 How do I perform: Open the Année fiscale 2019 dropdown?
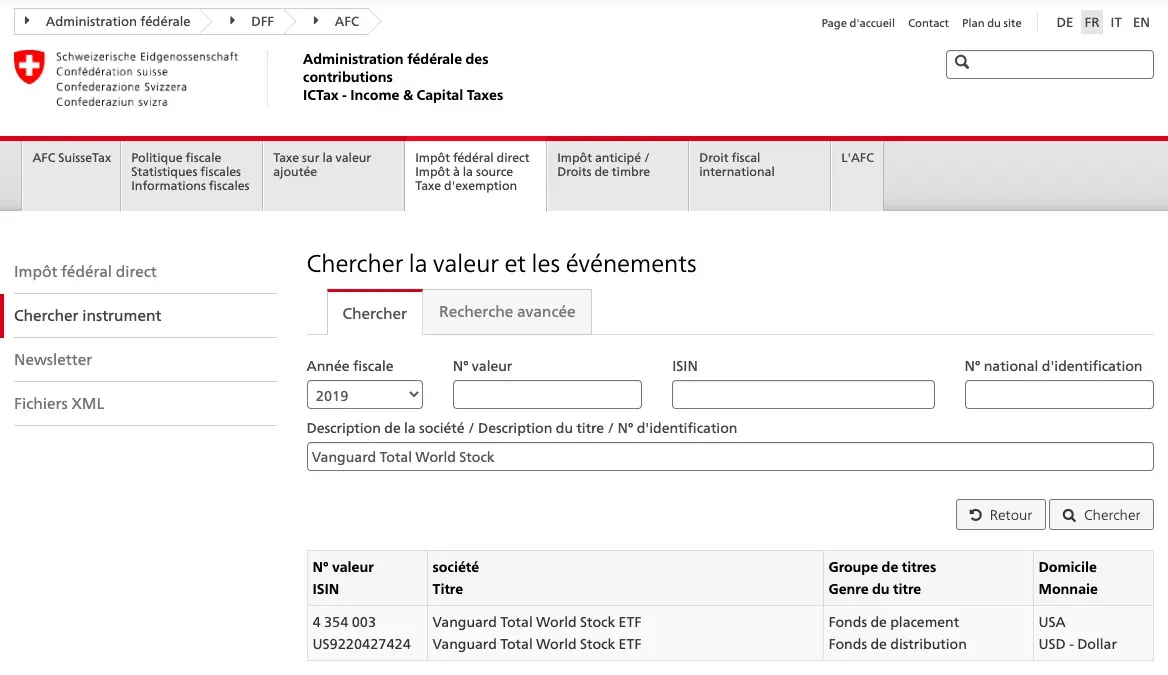(364, 395)
